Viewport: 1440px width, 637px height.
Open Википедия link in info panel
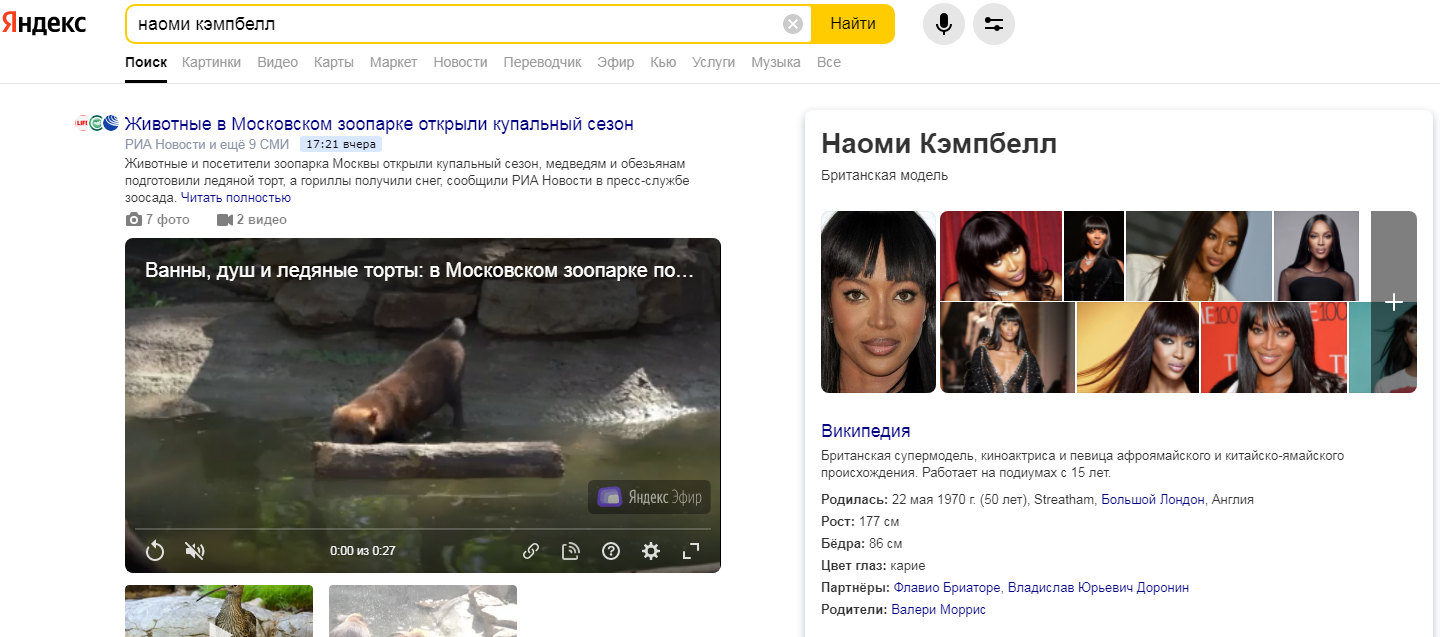coord(866,431)
